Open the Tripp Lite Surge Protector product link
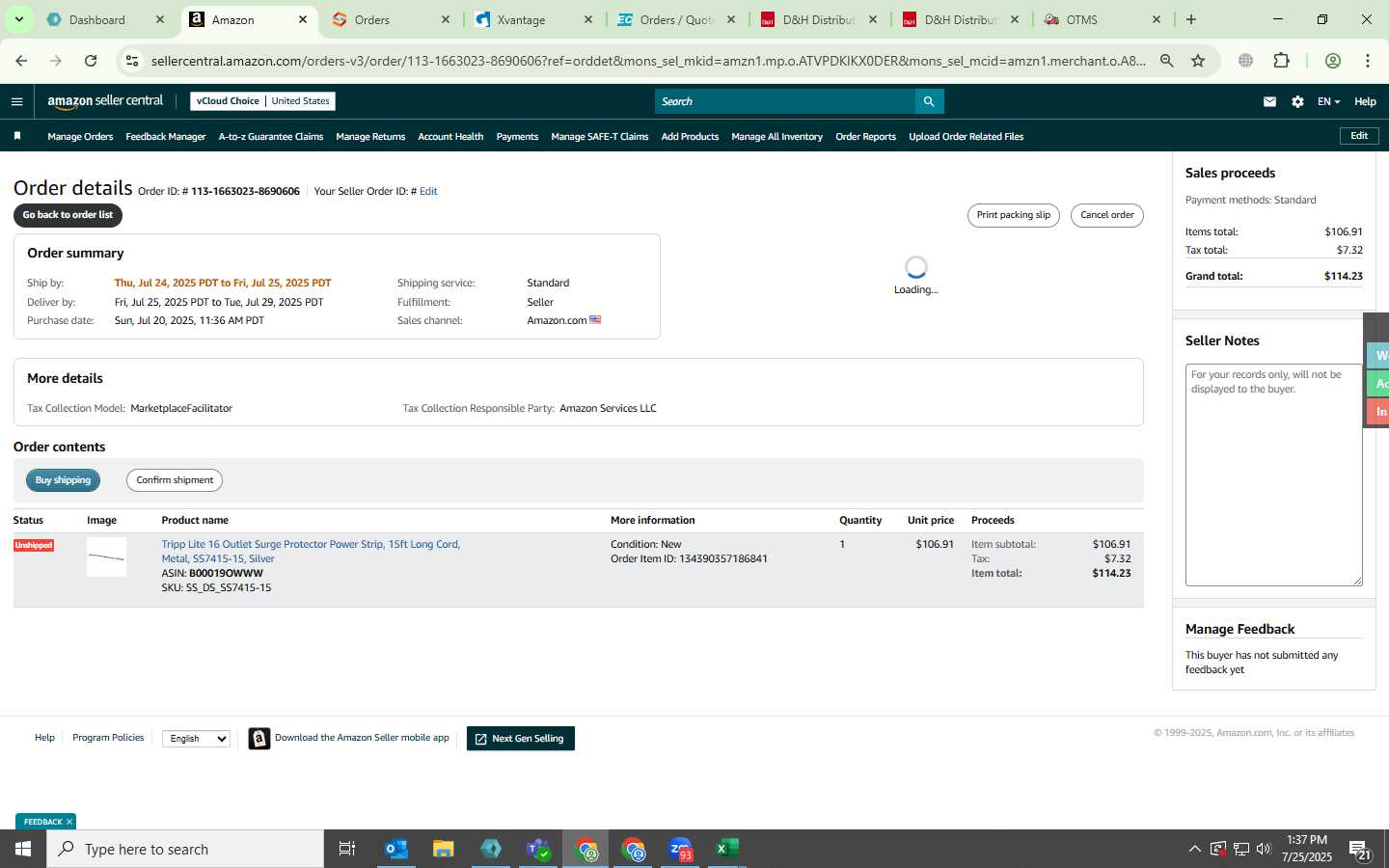This screenshot has width=1389, height=868. [311, 552]
